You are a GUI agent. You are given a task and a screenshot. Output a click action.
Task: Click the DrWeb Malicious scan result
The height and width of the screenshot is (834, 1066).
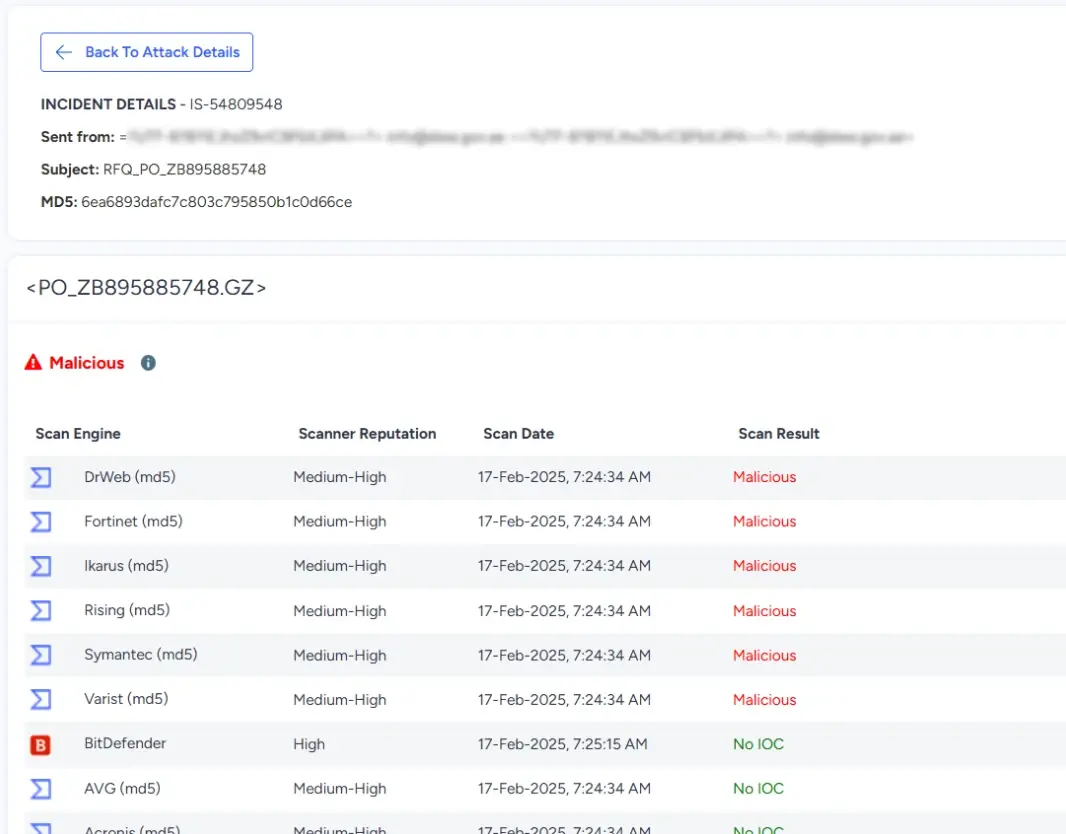click(764, 477)
